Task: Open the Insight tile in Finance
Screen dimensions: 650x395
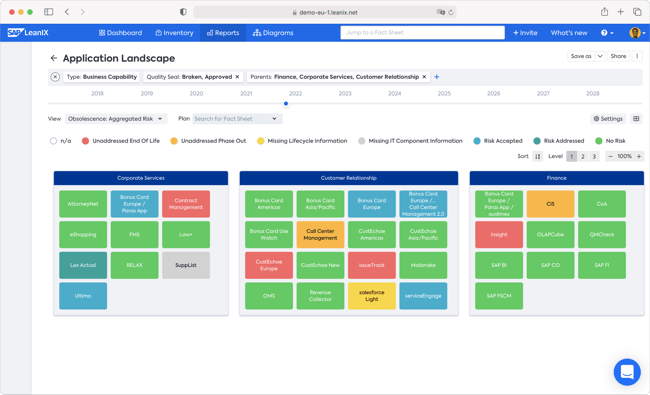Action: click(499, 235)
